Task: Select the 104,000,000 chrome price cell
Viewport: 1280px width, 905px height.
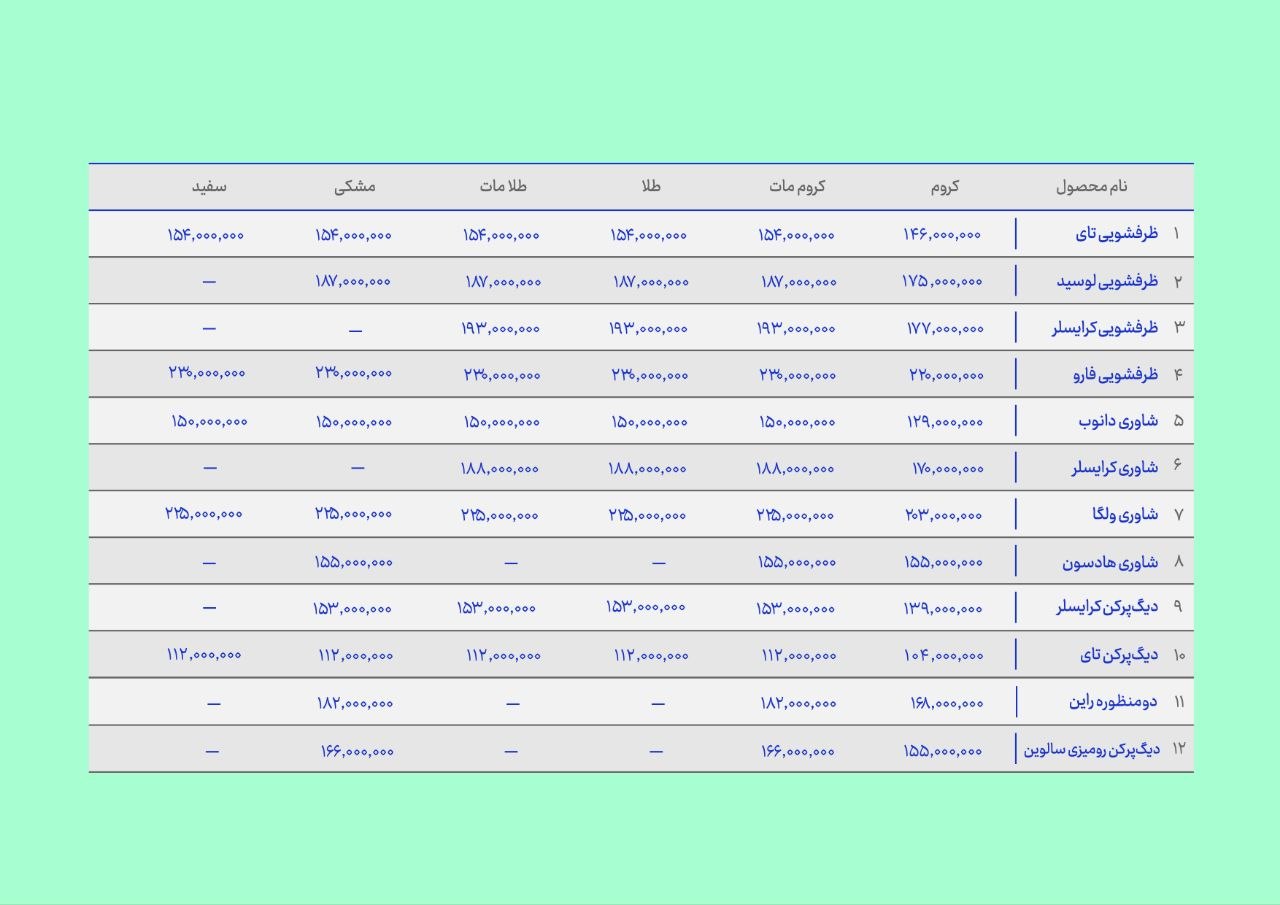Action: pos(945,656)
